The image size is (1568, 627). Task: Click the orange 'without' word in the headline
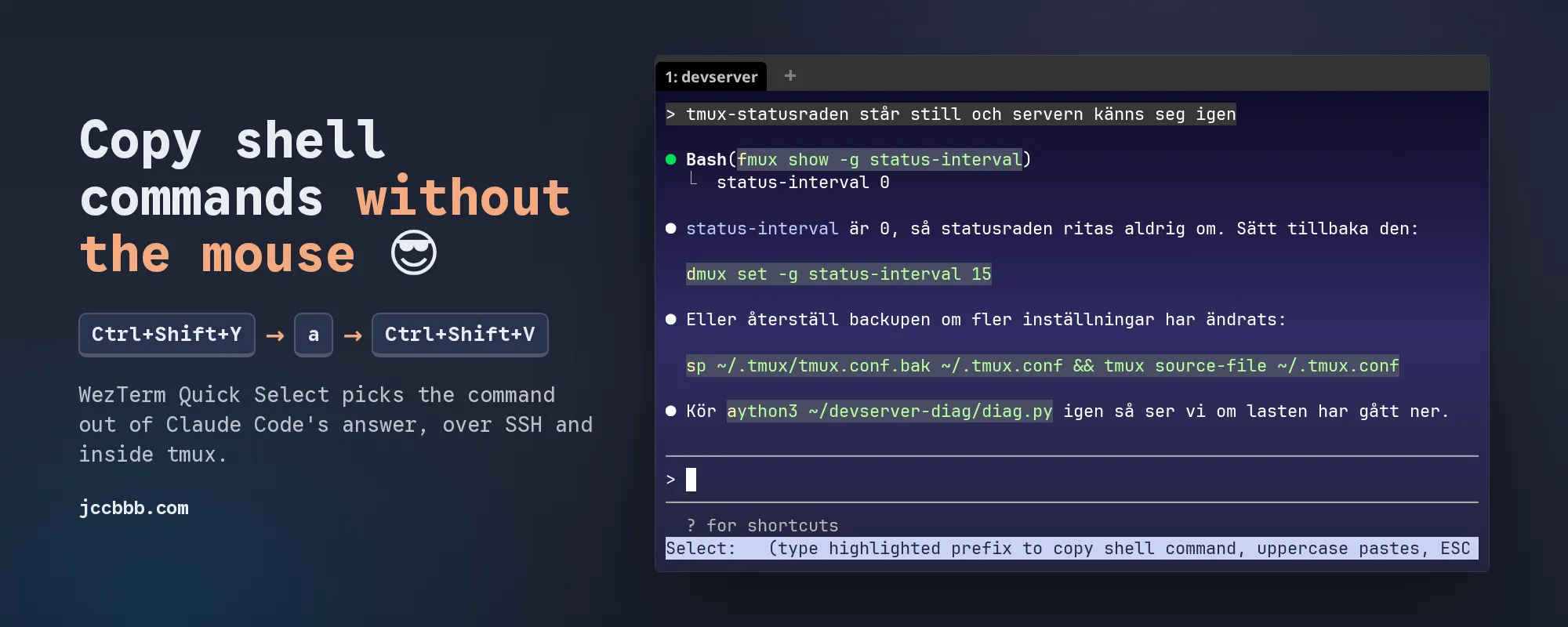(463, 198)
